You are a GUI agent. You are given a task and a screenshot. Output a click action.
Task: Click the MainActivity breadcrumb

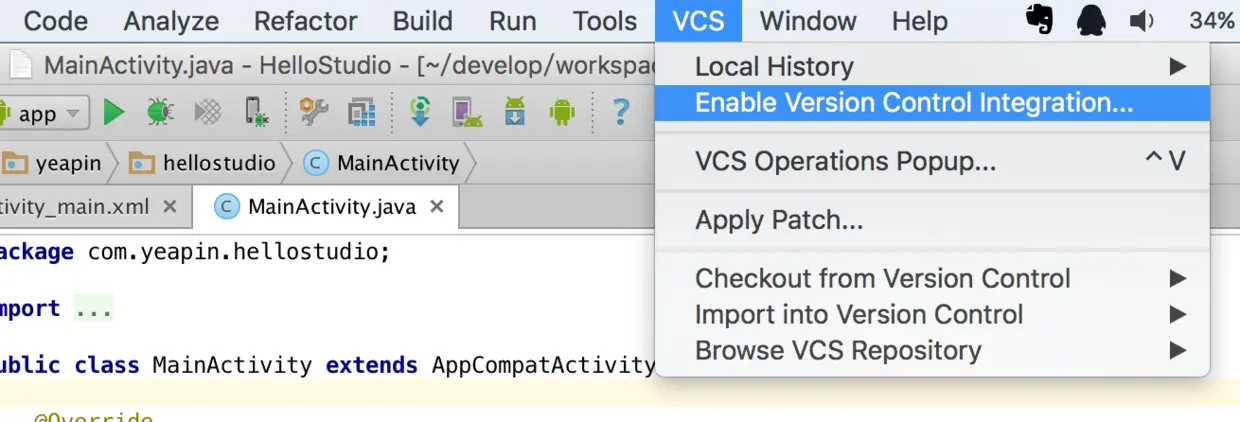pos(383,162)
